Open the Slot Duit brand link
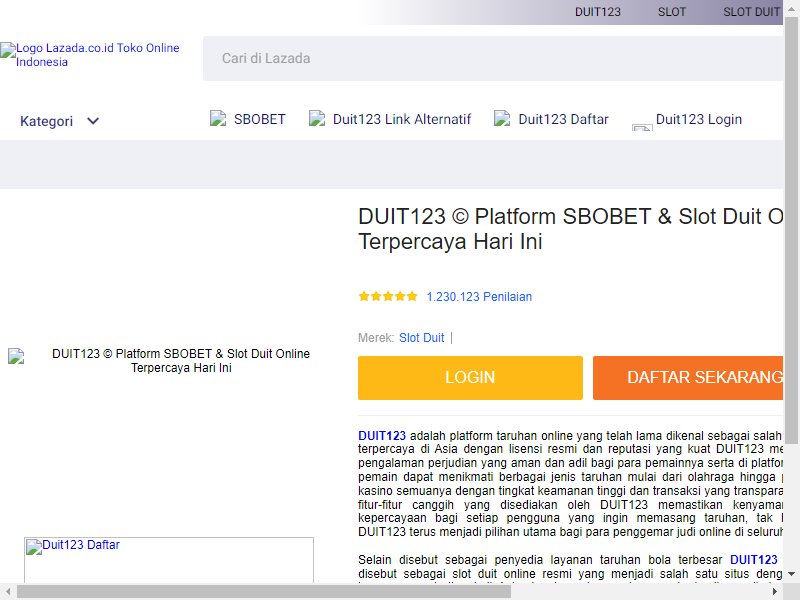The image size is (800, 600). 421,338
